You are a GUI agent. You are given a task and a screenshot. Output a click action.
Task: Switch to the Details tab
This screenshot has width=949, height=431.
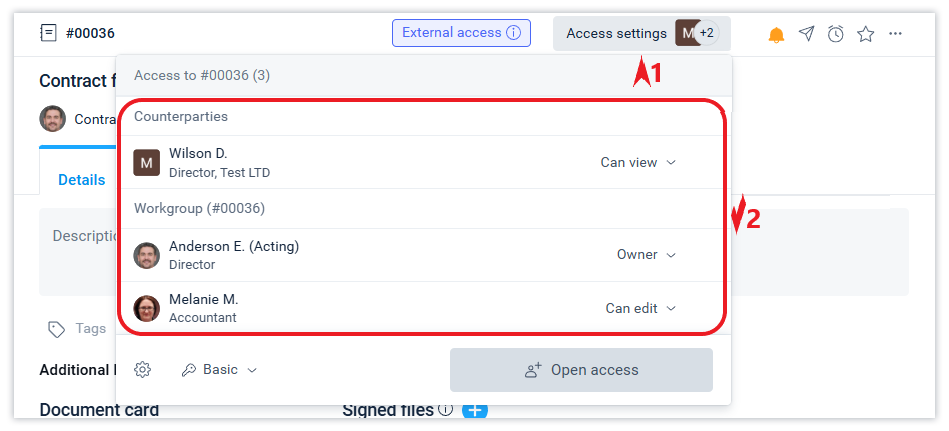(x=81, y=180)
